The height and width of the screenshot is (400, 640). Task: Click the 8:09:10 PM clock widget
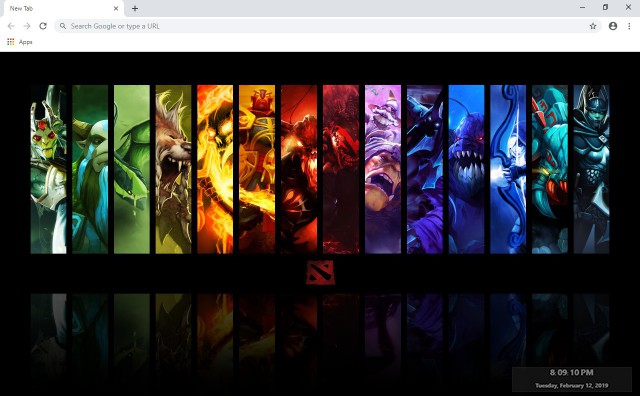point(571,373)
